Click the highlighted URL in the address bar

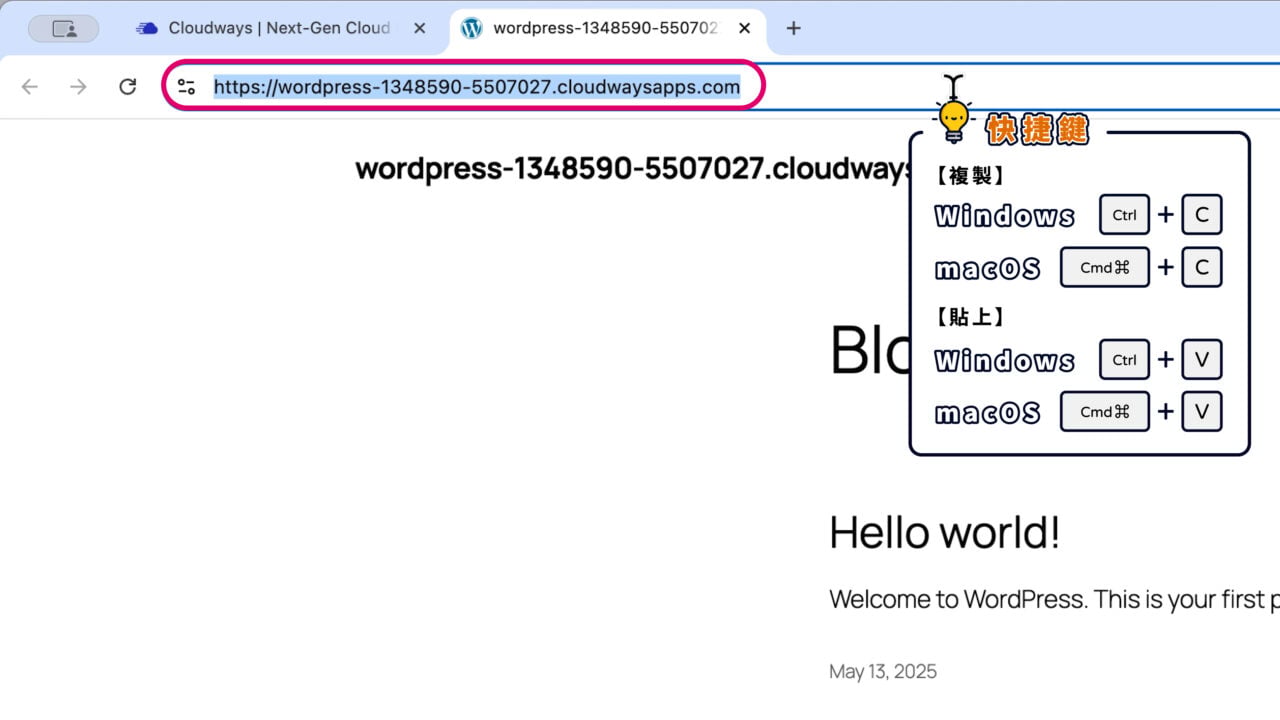477,86
